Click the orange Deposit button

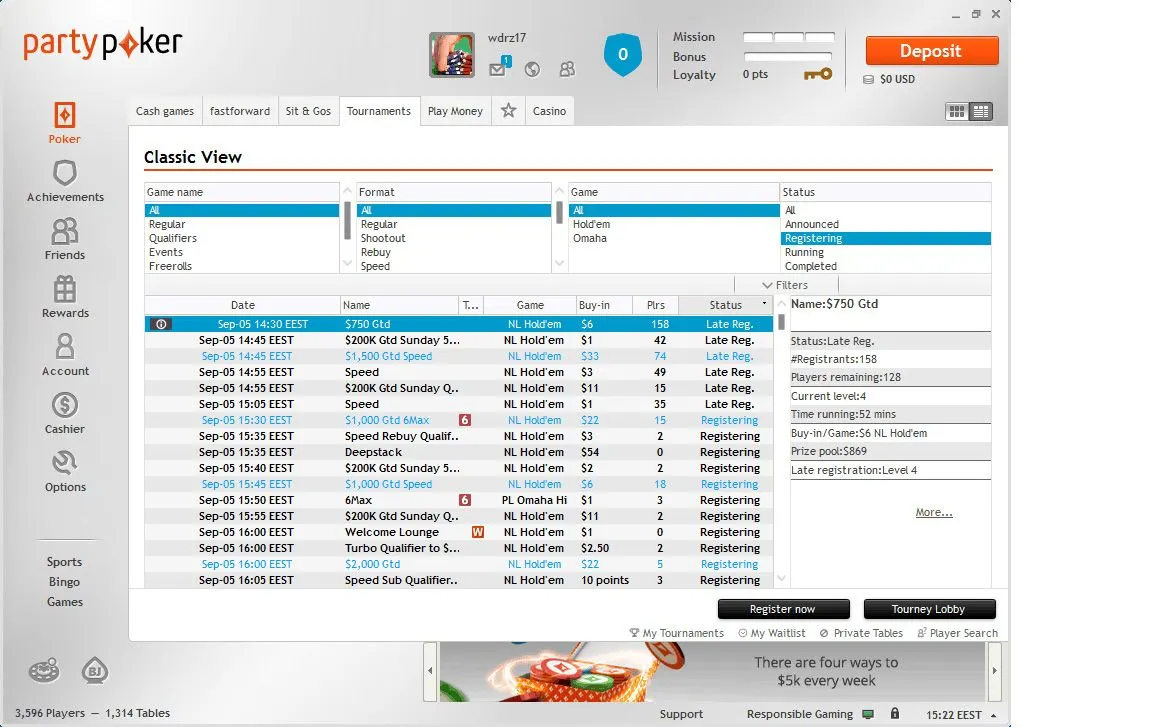tap(932, 51)
